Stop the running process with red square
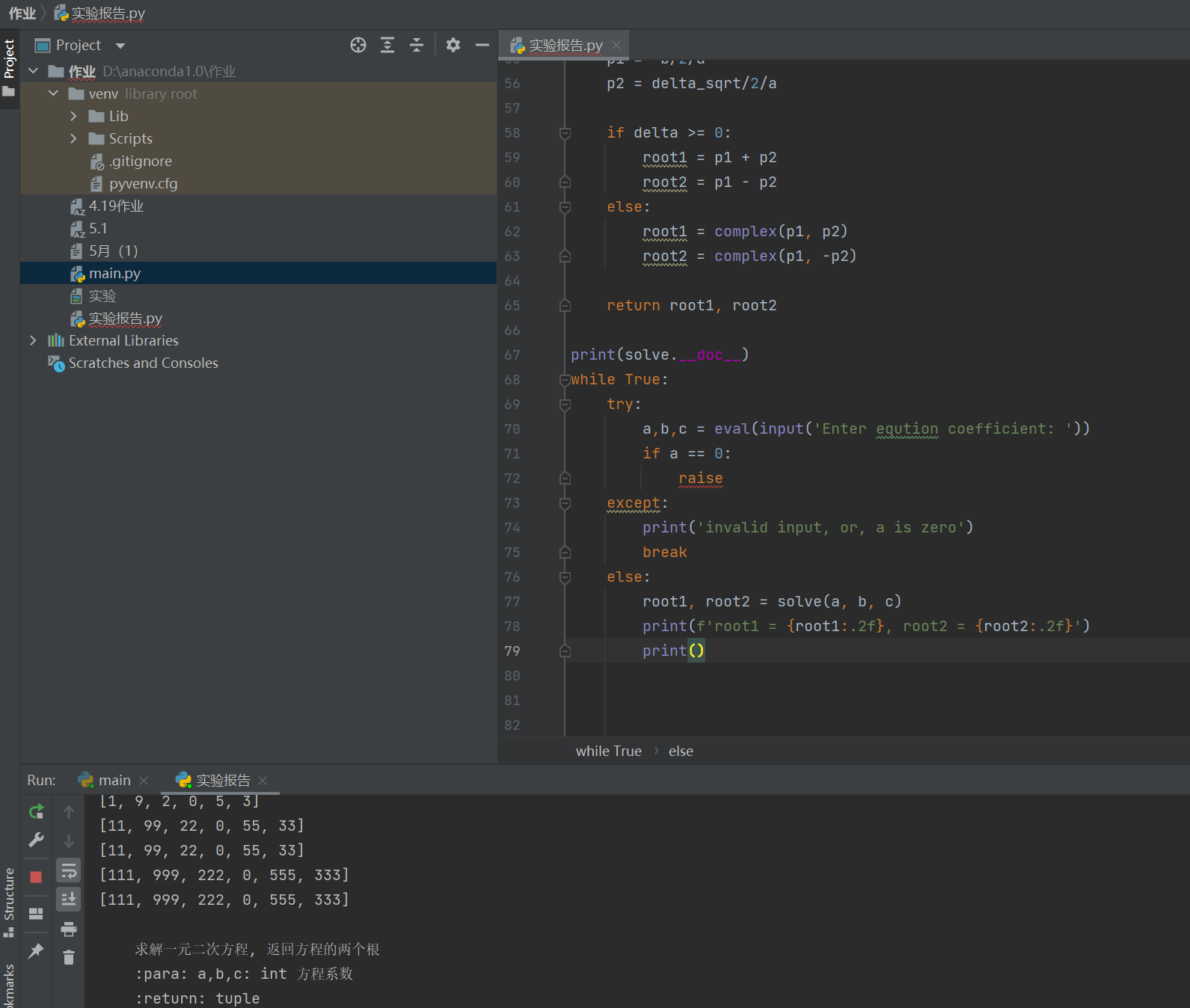This screenshot has width=1190, height=1008. 36,876
